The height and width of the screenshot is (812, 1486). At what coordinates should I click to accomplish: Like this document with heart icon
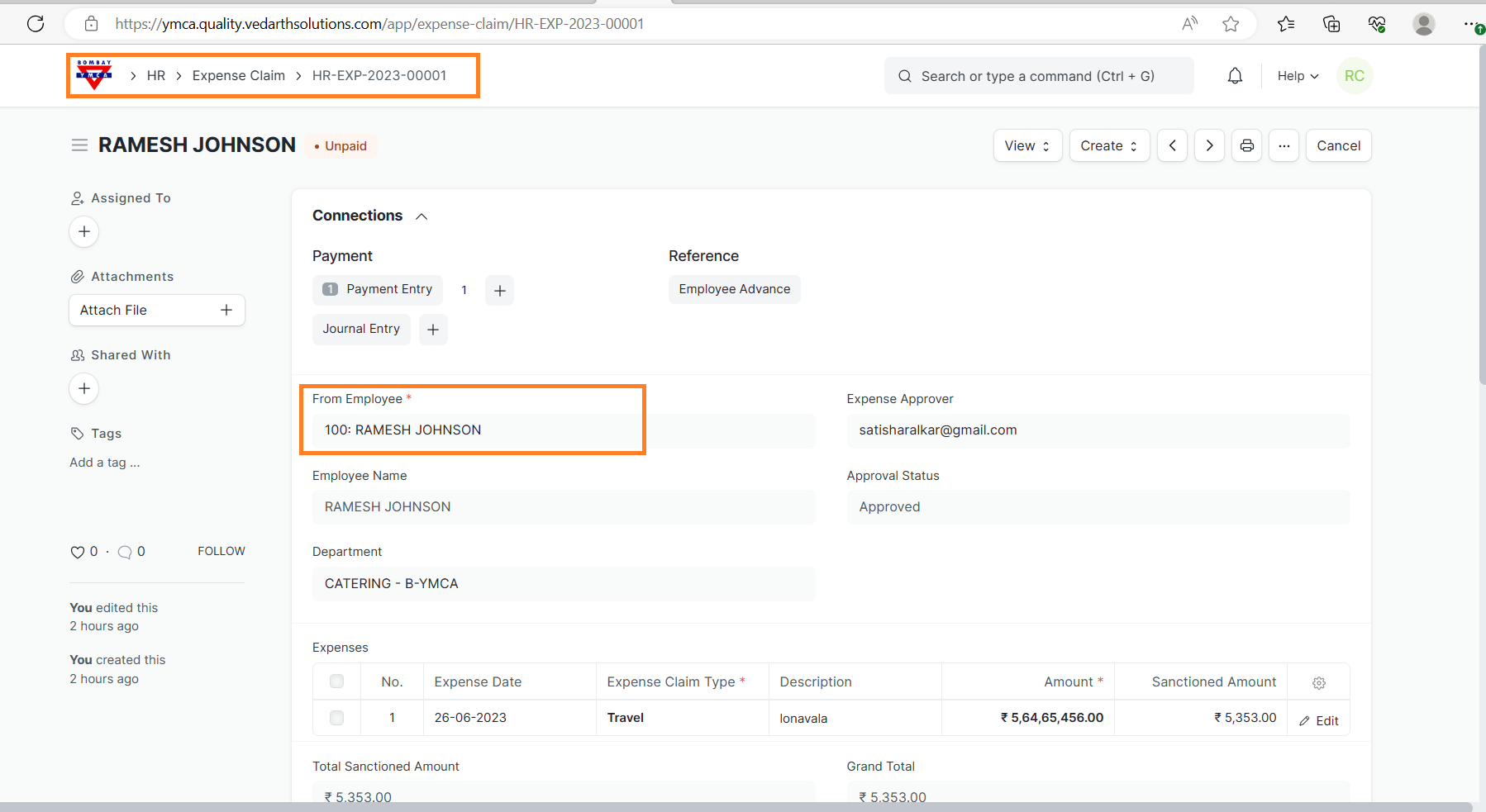pyautogui.click(x=78, y=552)
